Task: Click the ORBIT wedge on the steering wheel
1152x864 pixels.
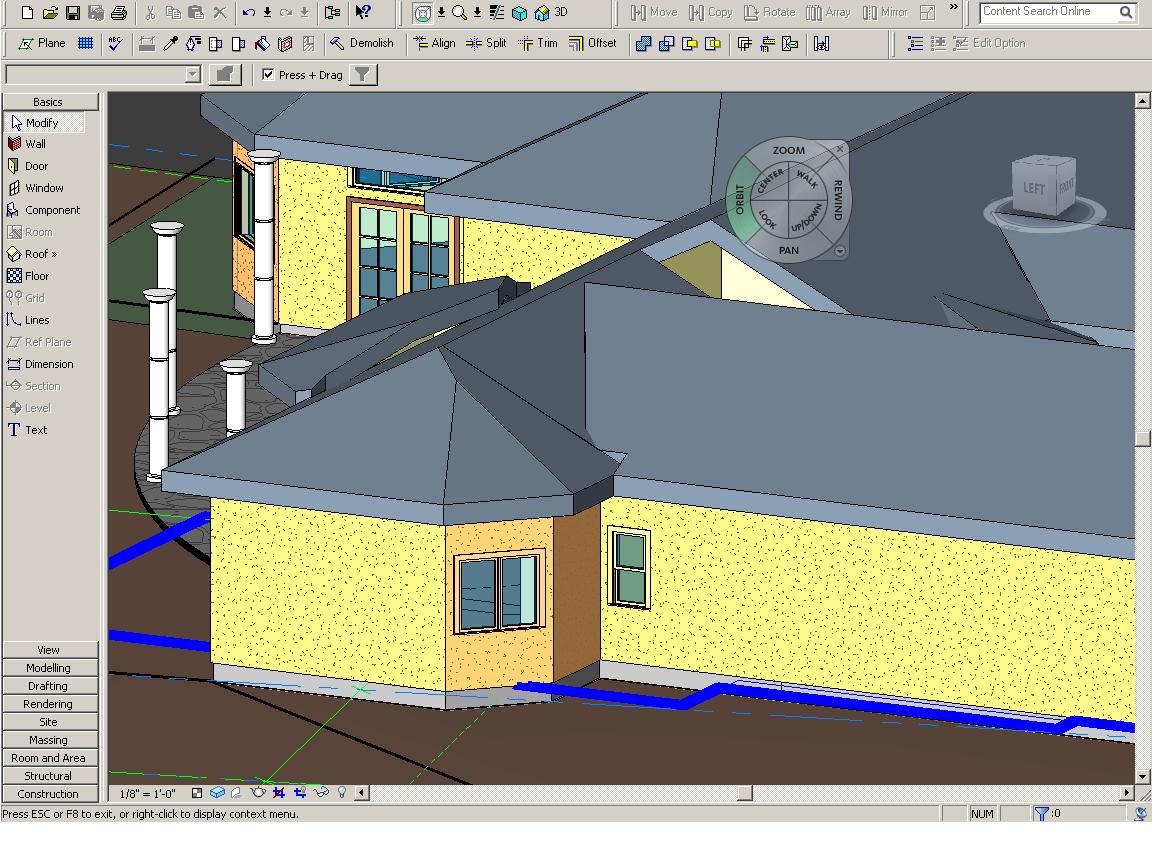Action: point(740,199)
